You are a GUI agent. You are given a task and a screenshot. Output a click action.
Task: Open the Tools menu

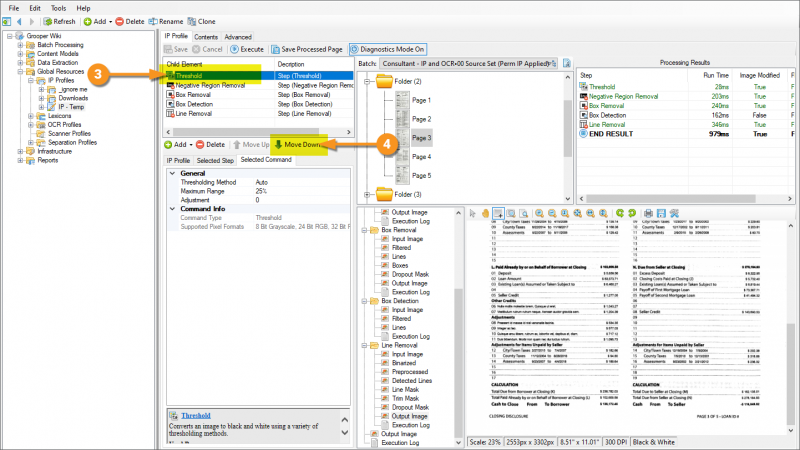pyautogui.click(x=59, y=7)
